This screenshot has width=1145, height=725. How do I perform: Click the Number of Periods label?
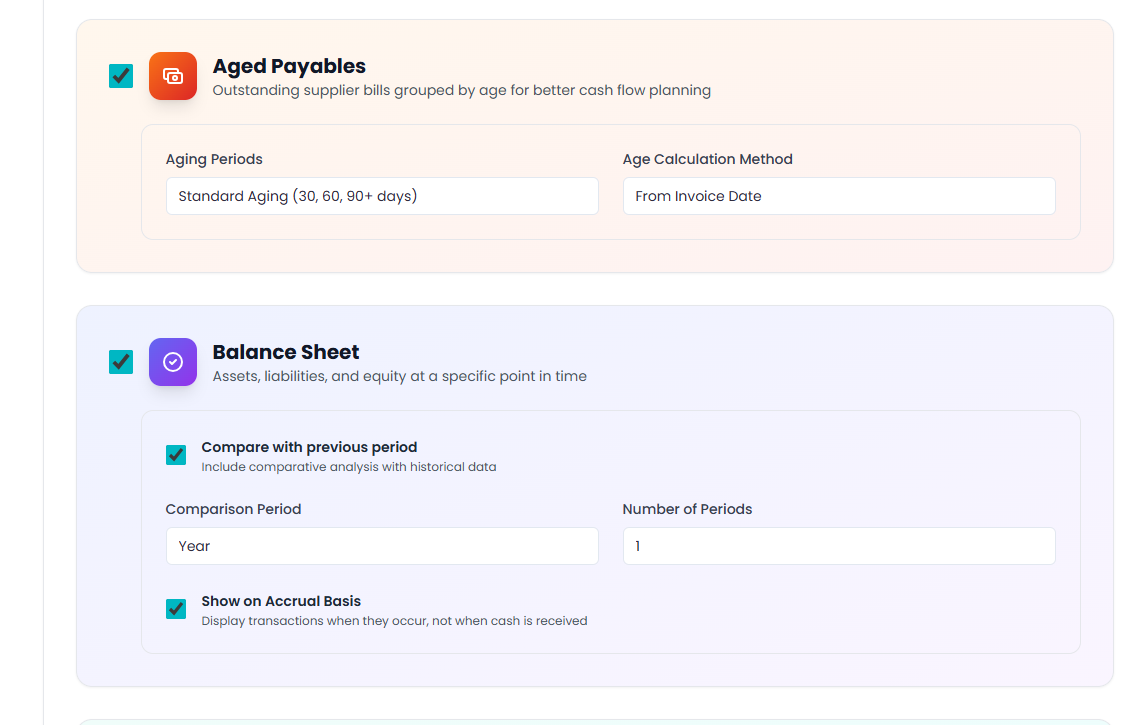click(687, 509)
